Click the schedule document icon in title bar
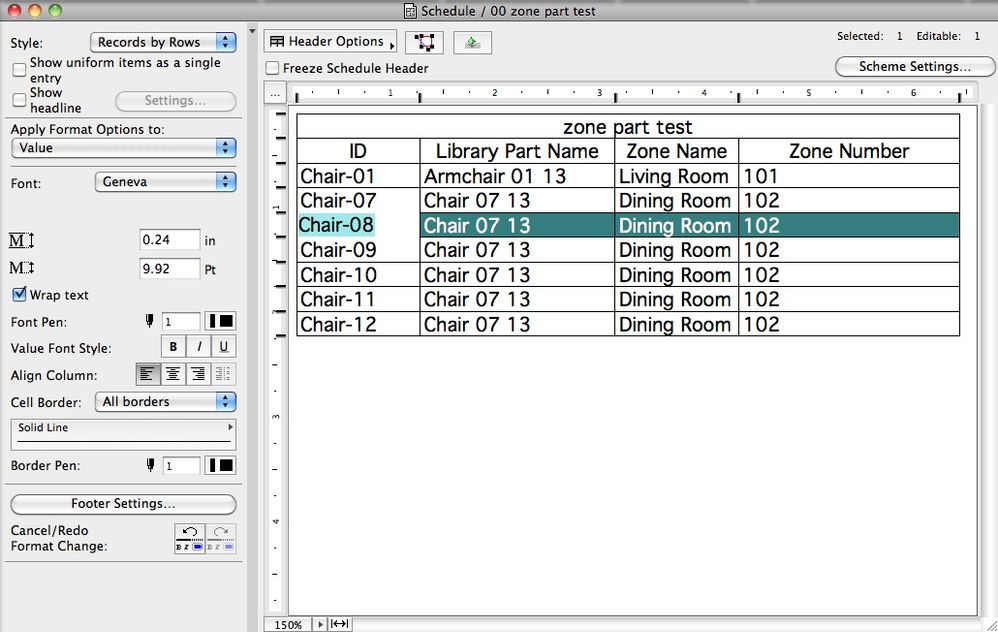 [411, 11]
